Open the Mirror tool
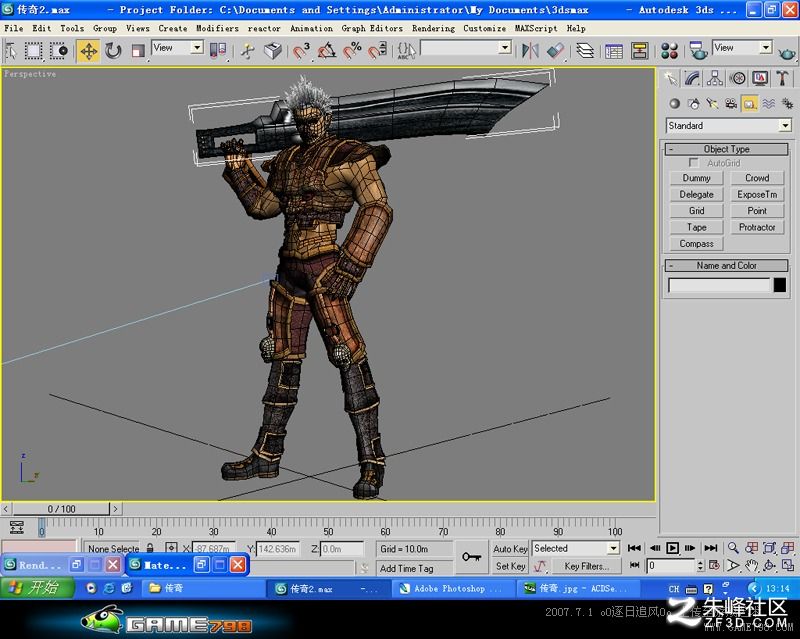The image size is (800, 639). pyautogui.click(x=530, y=51)
